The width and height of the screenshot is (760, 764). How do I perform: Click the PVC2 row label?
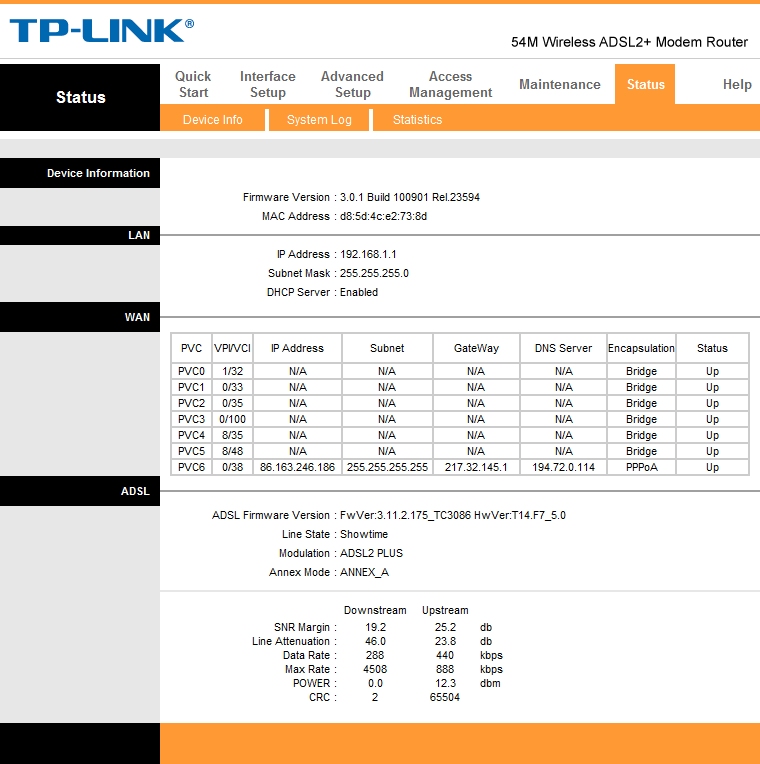click(x=191, y=403)
